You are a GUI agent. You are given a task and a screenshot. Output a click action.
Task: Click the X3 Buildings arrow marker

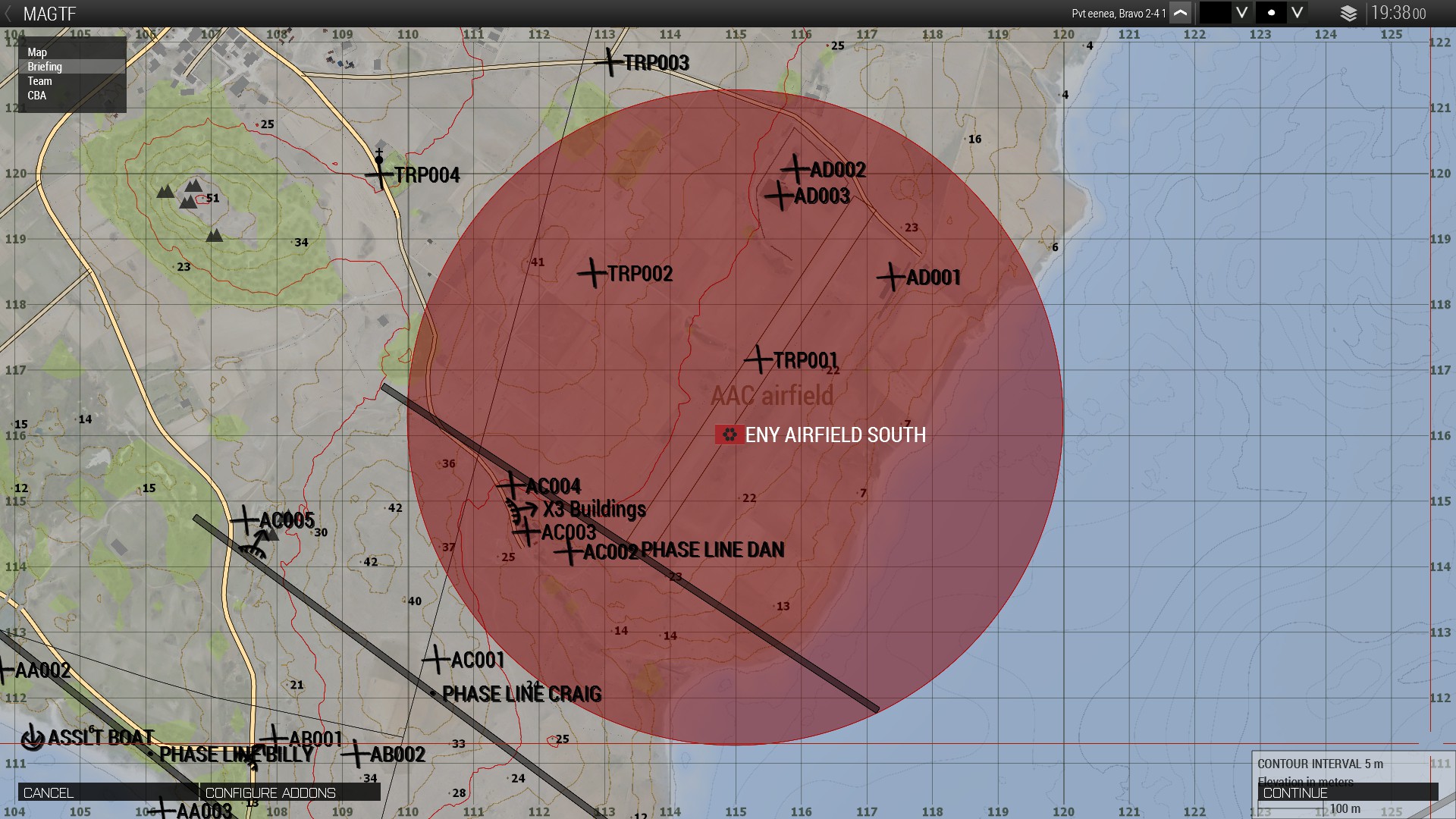tap(522, 509)
